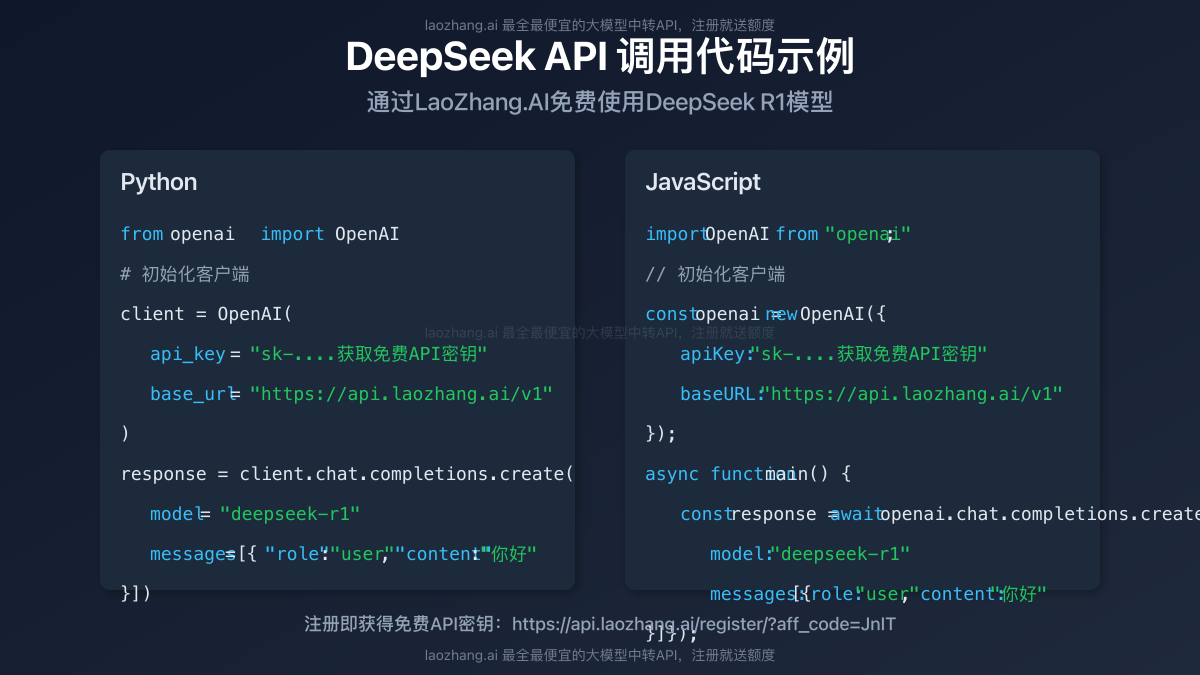
Task: Select the "Python" code panel heading
Action: pyautogui.click(x=159, y=182)
